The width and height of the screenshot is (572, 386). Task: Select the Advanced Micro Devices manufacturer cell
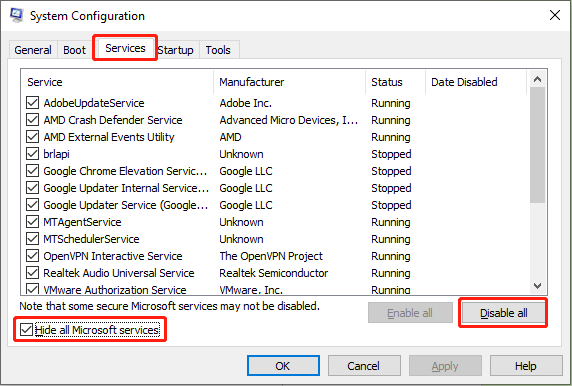(x=289, y=120)
